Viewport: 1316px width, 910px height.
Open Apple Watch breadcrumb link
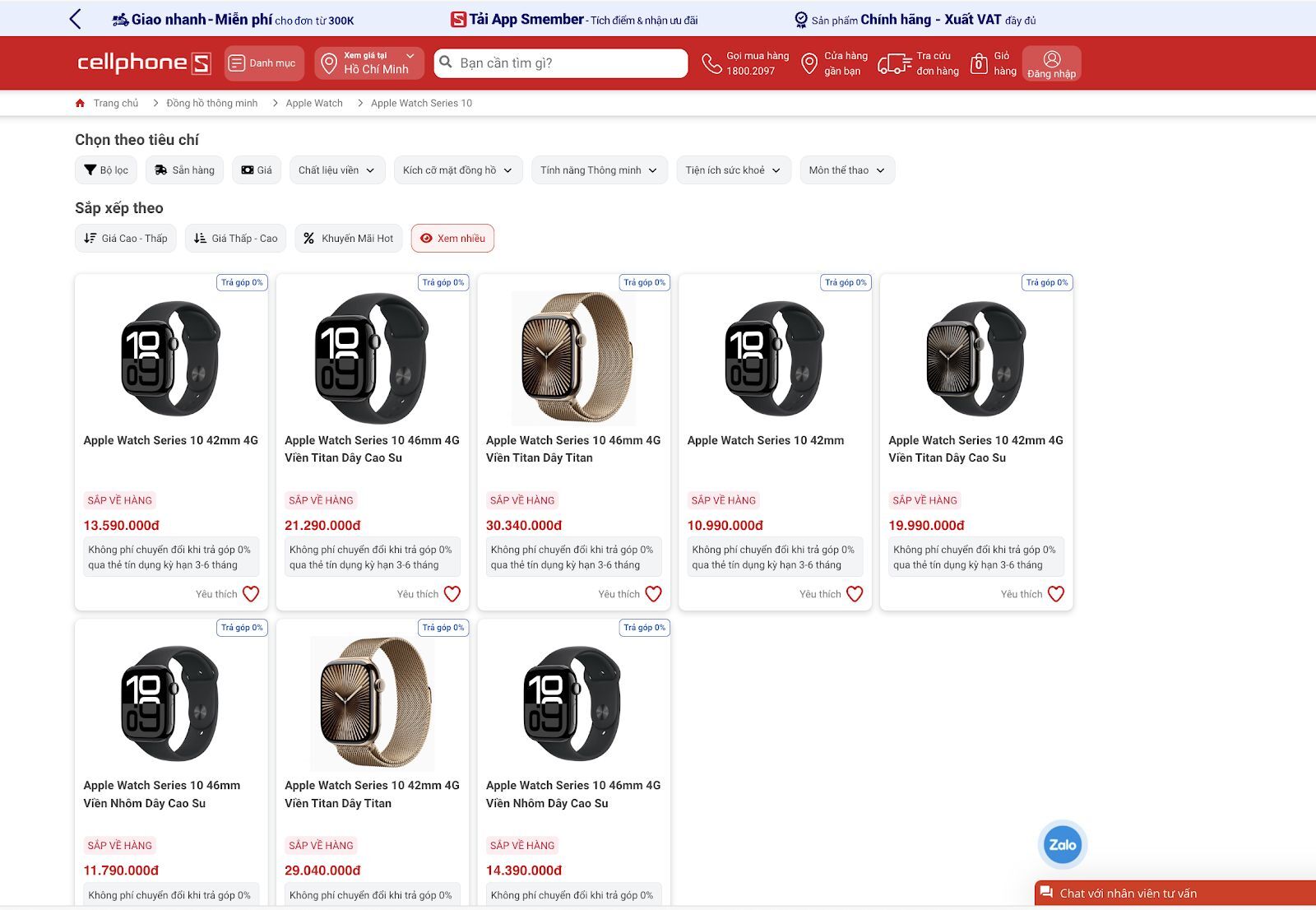314,103
